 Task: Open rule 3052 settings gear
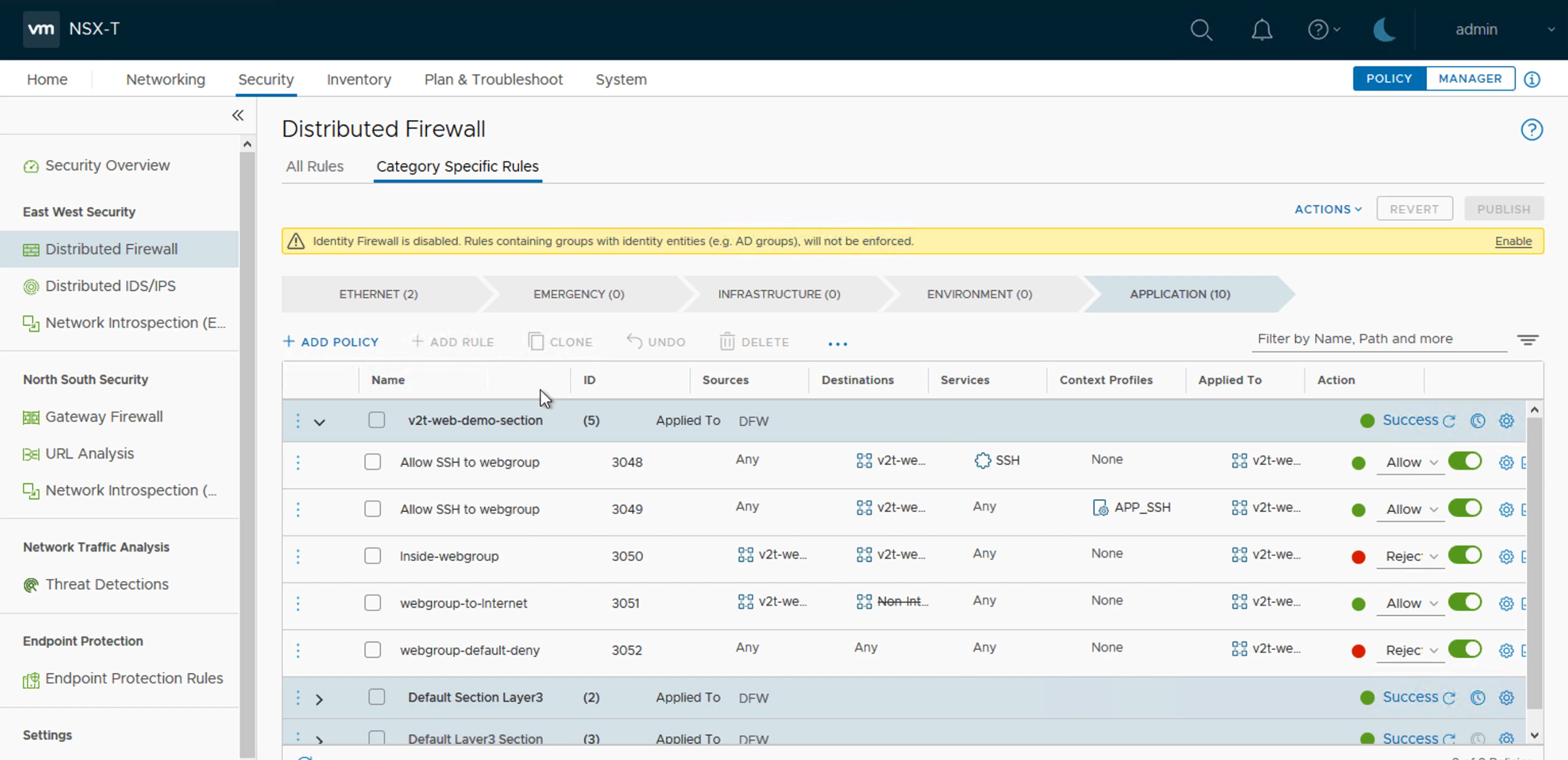coord(1506,650)
